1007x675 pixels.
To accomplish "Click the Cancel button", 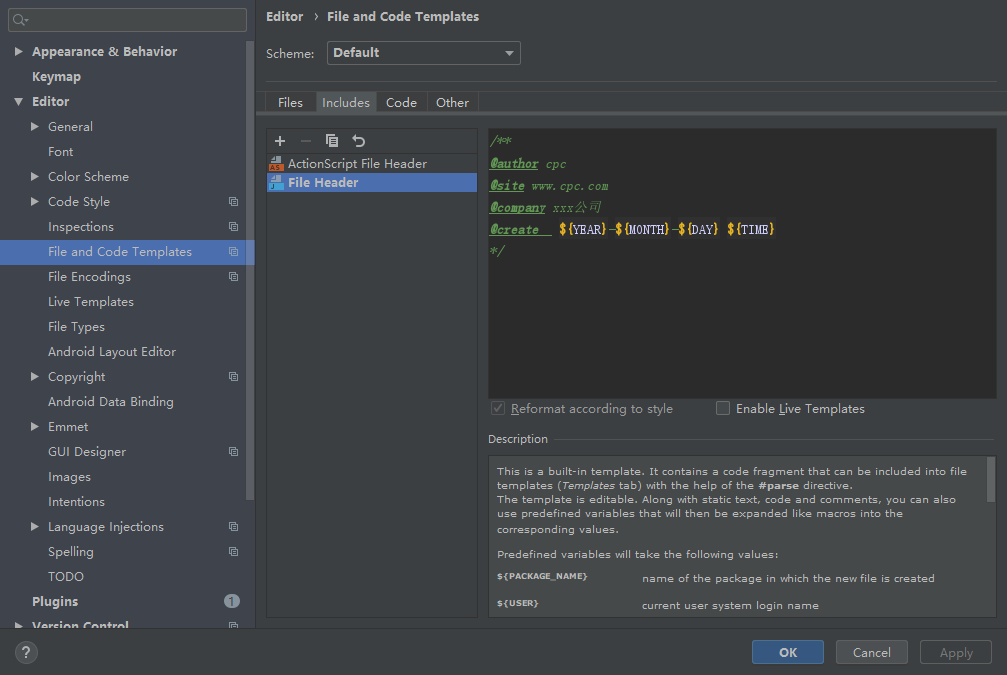I will click(x=871, y=653).
